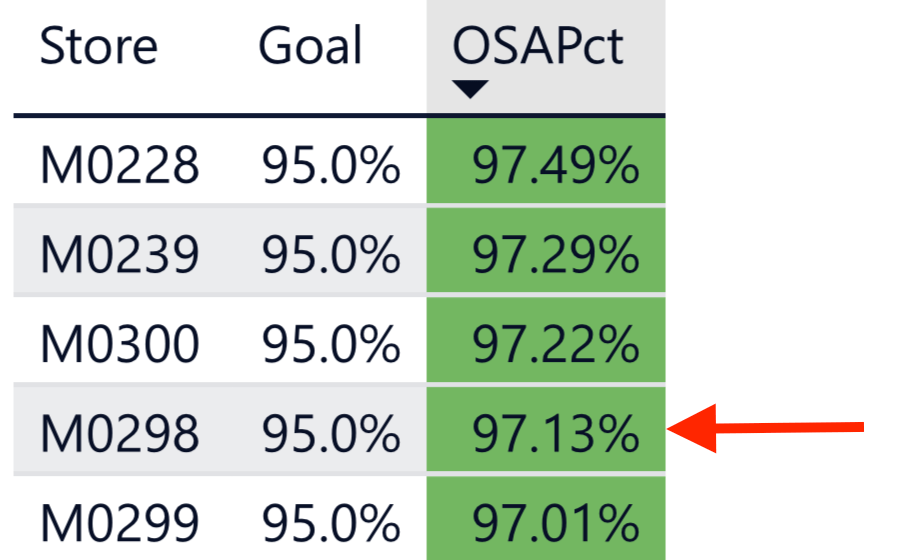Image resolution: width=900 pixels, height=560 pixels.
Task: Click the Goal value for M0300
Action: (331, 345)
